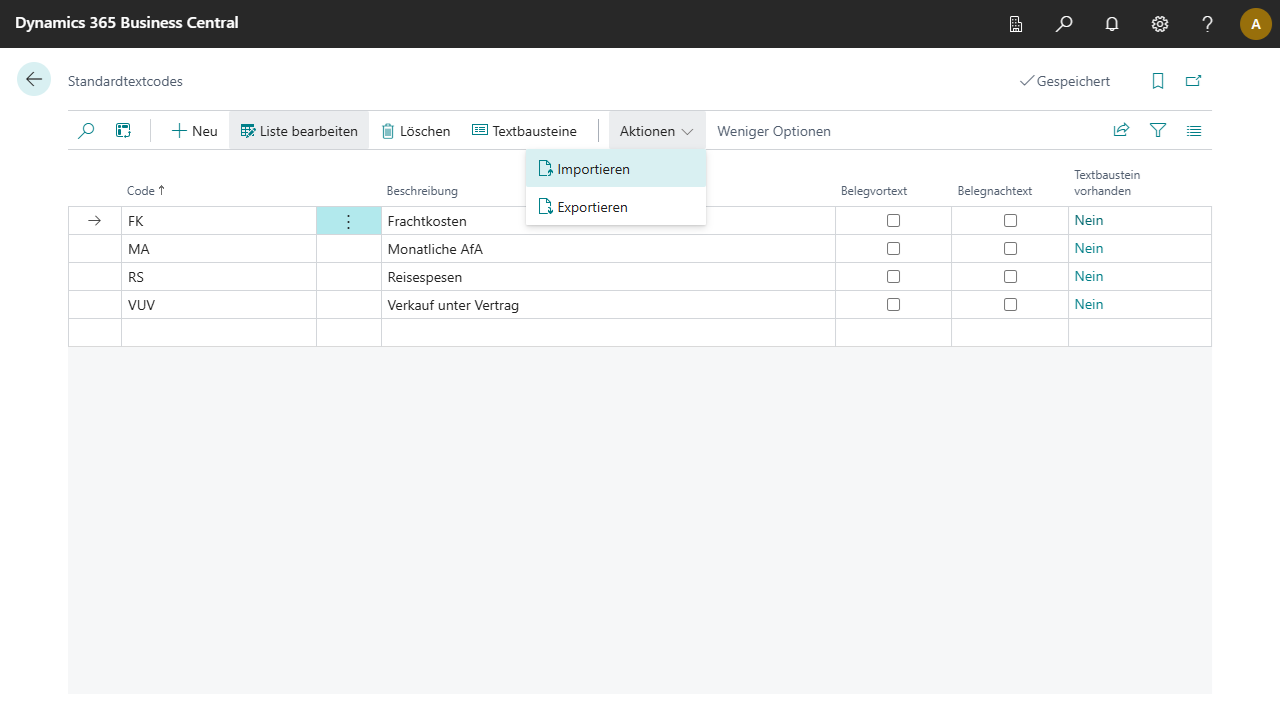Click the share icon in the toolbar

(1122, 131)
